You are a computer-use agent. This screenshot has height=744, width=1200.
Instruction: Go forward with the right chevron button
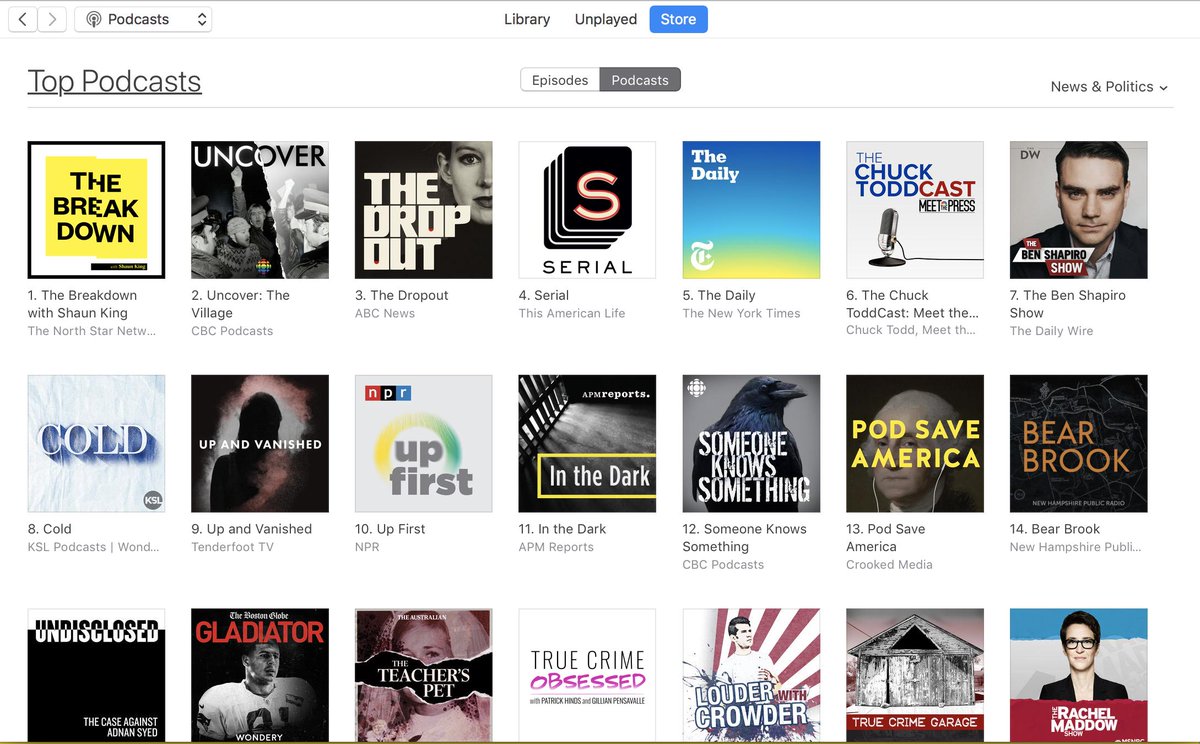[x=52, y=19]
